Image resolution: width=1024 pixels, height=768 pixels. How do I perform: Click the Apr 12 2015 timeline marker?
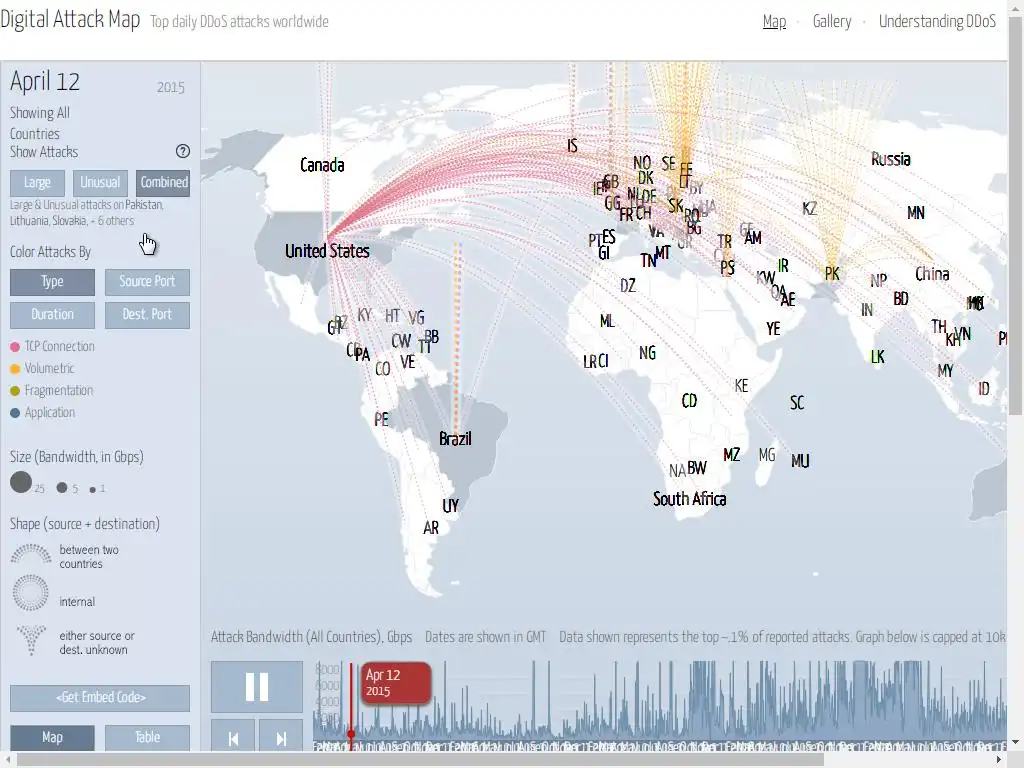pyautogui.click(x=396, y=683)
